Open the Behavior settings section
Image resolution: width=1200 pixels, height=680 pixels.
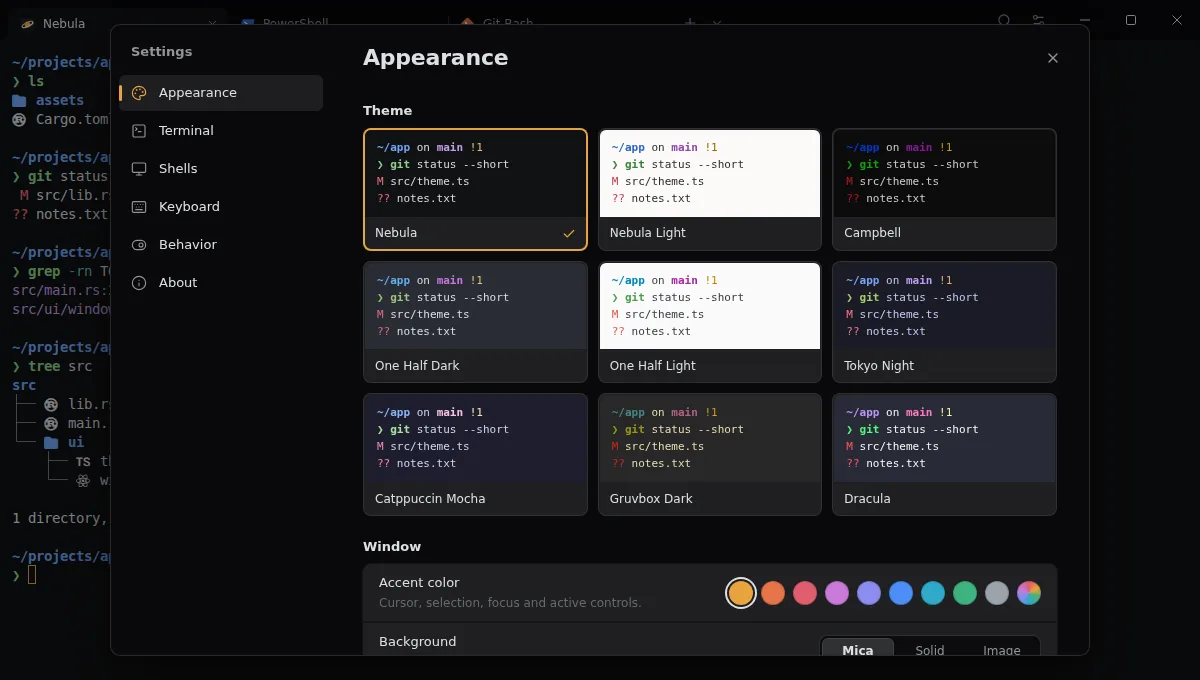click(221, 245)
